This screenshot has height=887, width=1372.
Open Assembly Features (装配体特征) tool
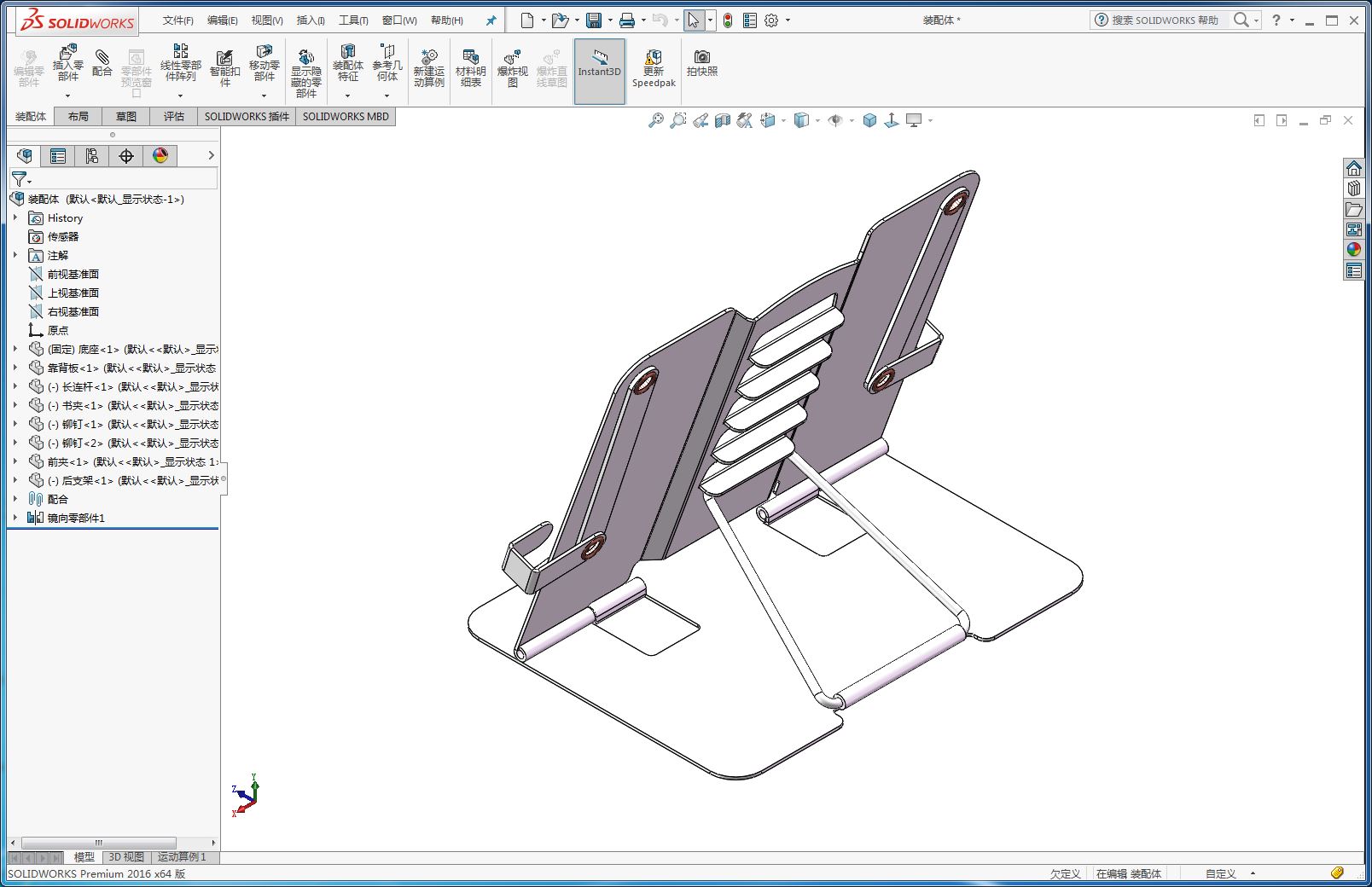[x=347, y=65]
